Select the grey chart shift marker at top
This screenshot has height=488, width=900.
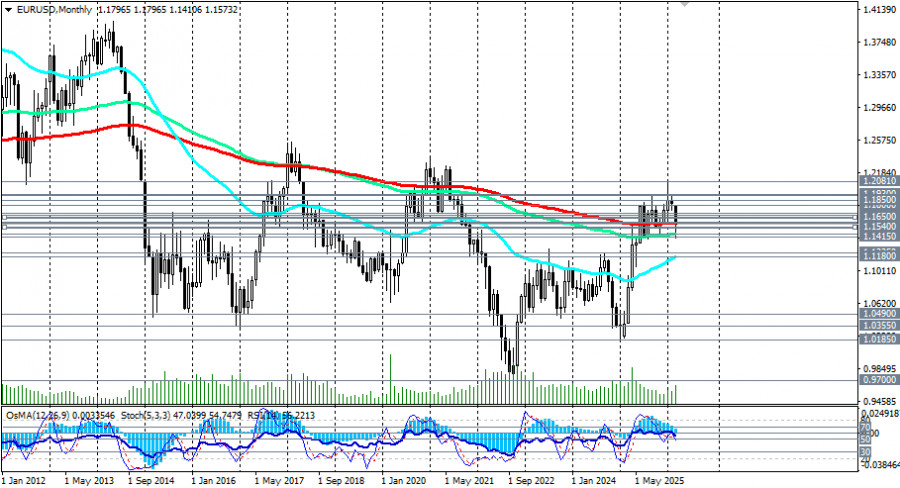pyautogui.click(x=684, y=3)
